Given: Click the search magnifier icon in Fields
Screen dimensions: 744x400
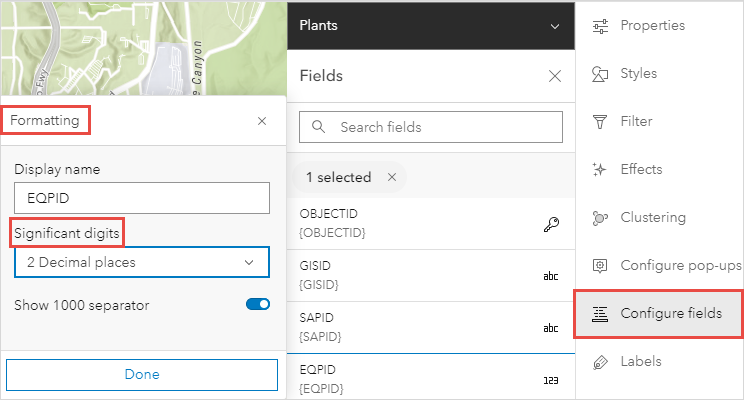Looking at the screenshot, I should (320, 127).
